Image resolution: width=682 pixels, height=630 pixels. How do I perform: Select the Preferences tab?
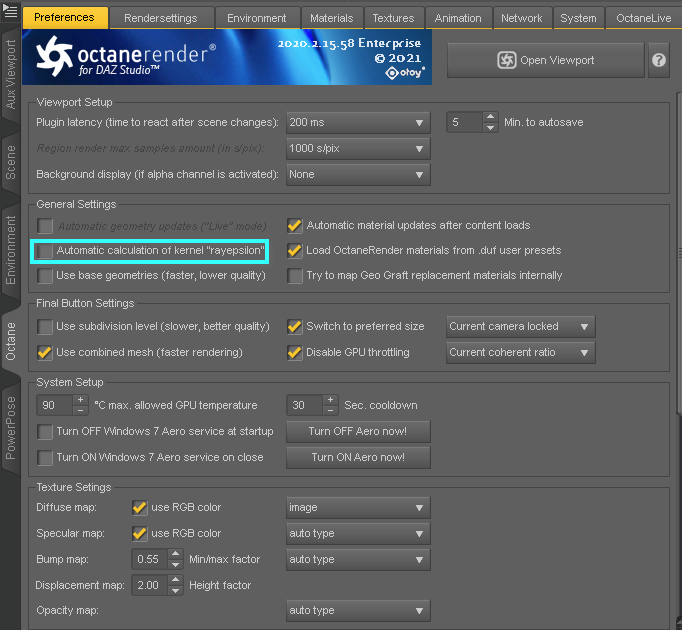coord(65,18)
